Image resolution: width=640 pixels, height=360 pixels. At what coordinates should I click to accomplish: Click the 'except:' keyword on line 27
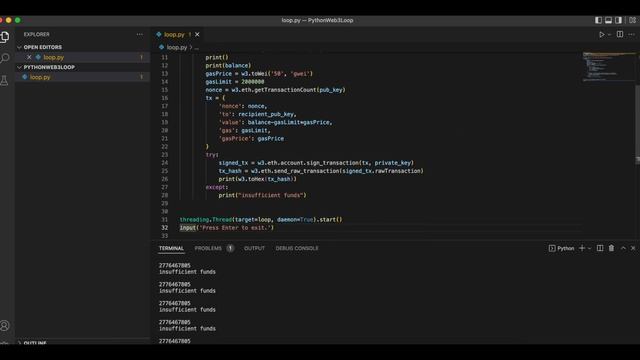(217, 187)
